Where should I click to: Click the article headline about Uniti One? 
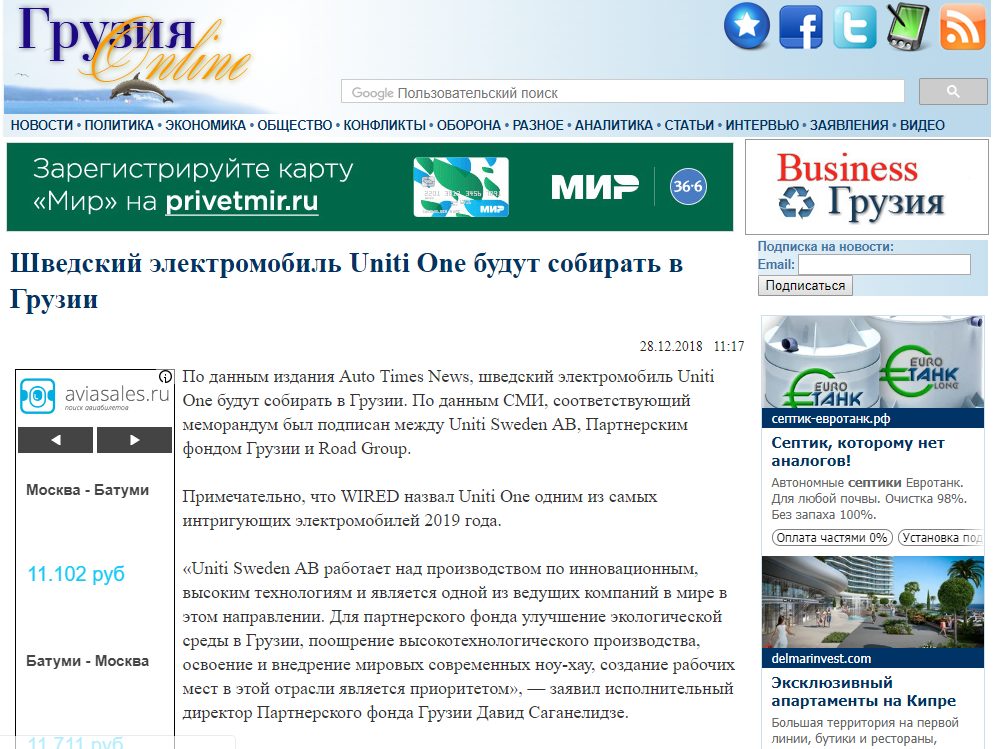(346, 281)
